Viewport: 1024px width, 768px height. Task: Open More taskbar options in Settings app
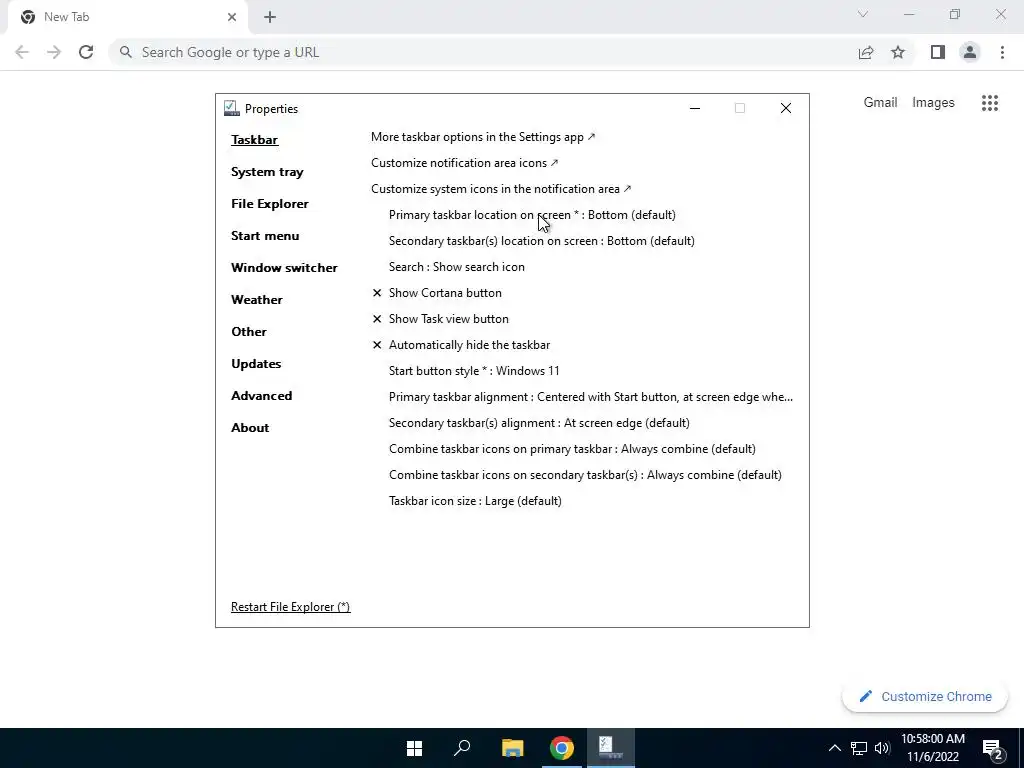point(483,137)
